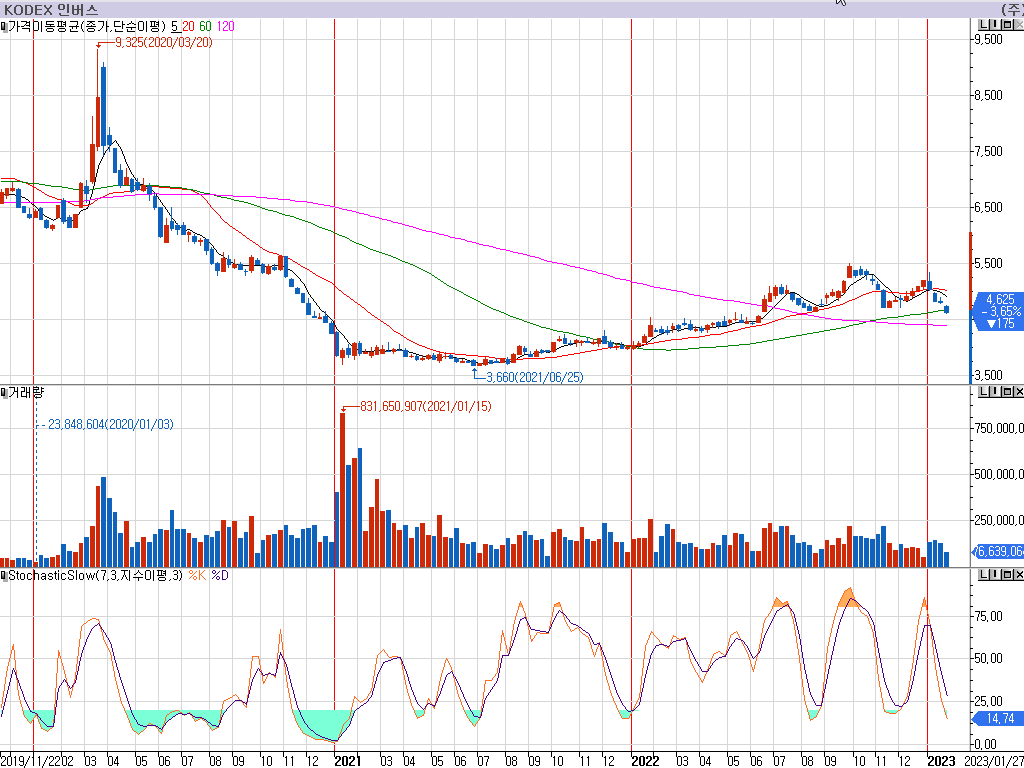Click the 250,000,0 volume axis label

pos(999,520)
